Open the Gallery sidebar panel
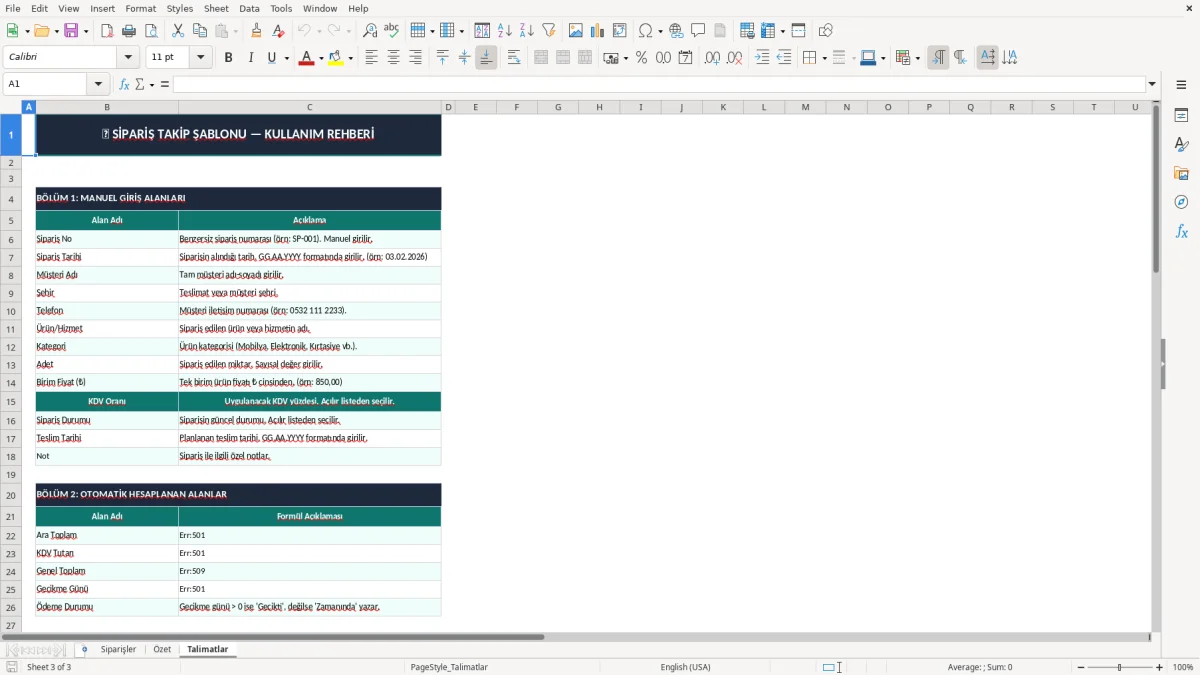Image resolution: width=1200 pixels, height=675 pixels. pos(1181,173)
